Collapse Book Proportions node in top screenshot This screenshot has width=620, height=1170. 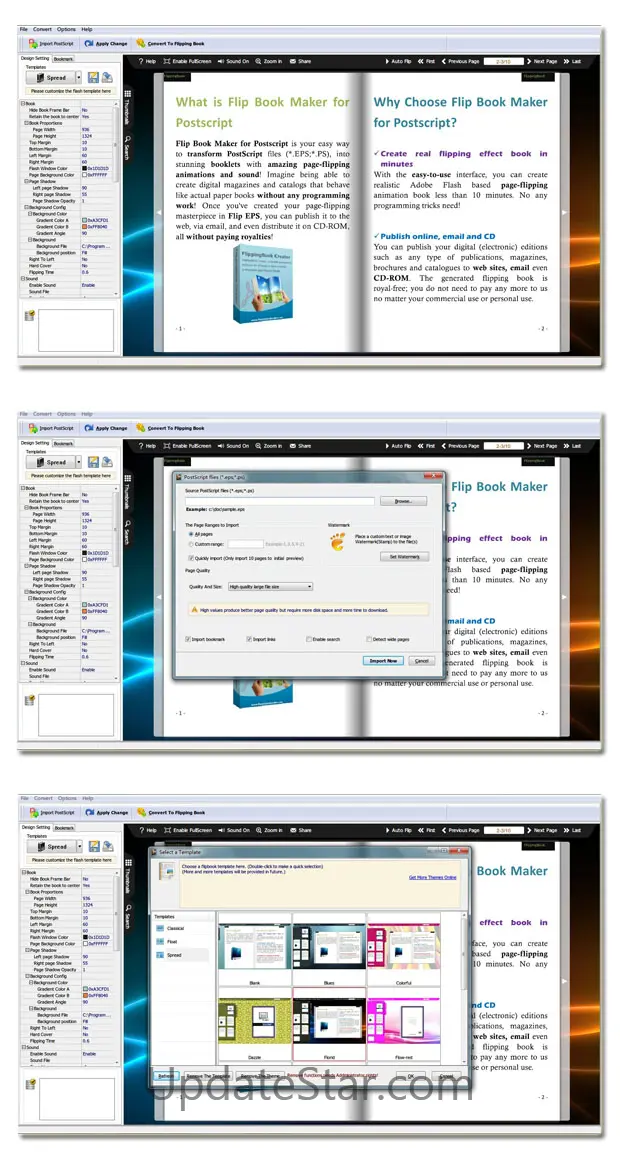tap(26, 122)
